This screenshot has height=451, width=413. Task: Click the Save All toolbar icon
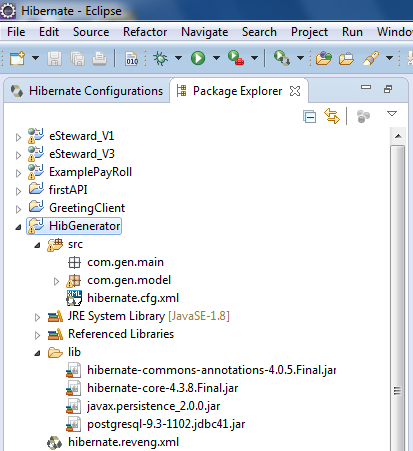pos(77,58)
